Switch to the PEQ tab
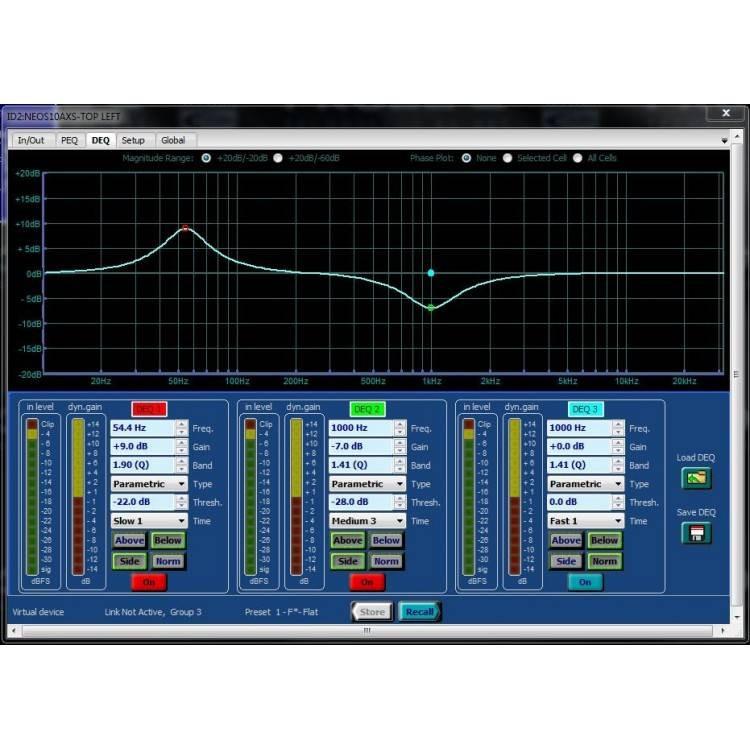Screen dimensions: 750x750 [69, 141]
